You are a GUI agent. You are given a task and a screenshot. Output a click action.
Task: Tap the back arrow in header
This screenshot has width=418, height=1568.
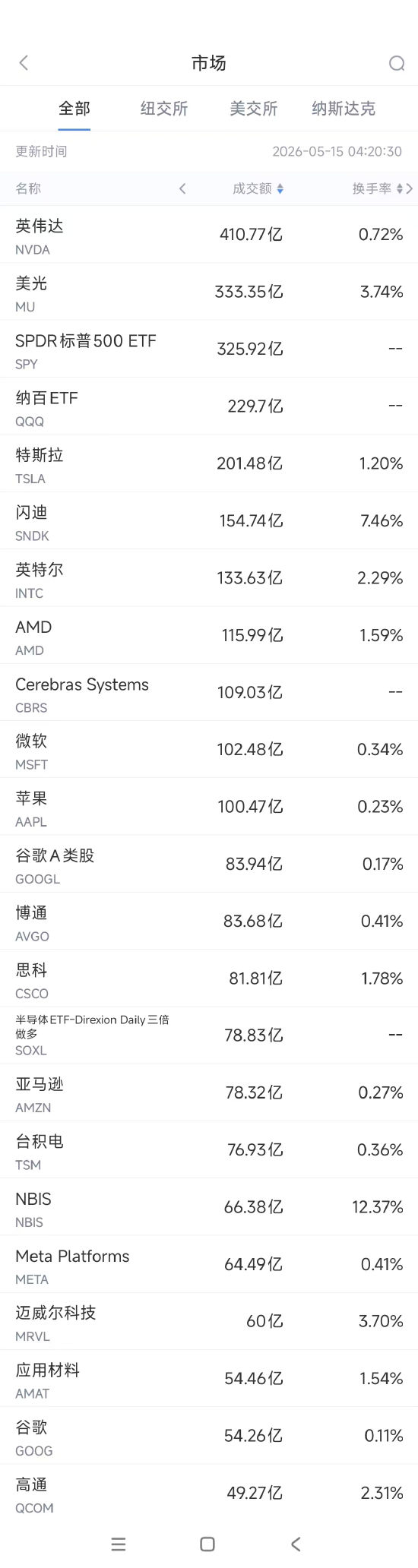point(24,63)
